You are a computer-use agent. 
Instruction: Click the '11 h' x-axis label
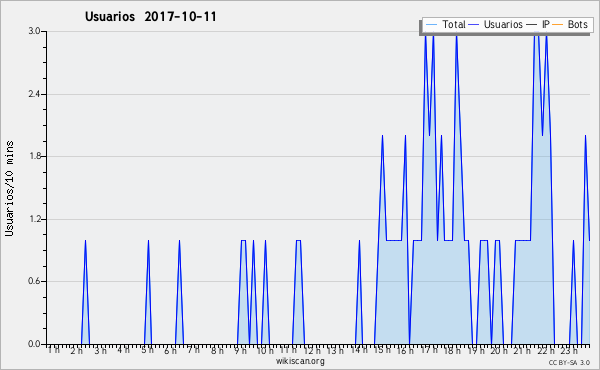coord(288,350)
